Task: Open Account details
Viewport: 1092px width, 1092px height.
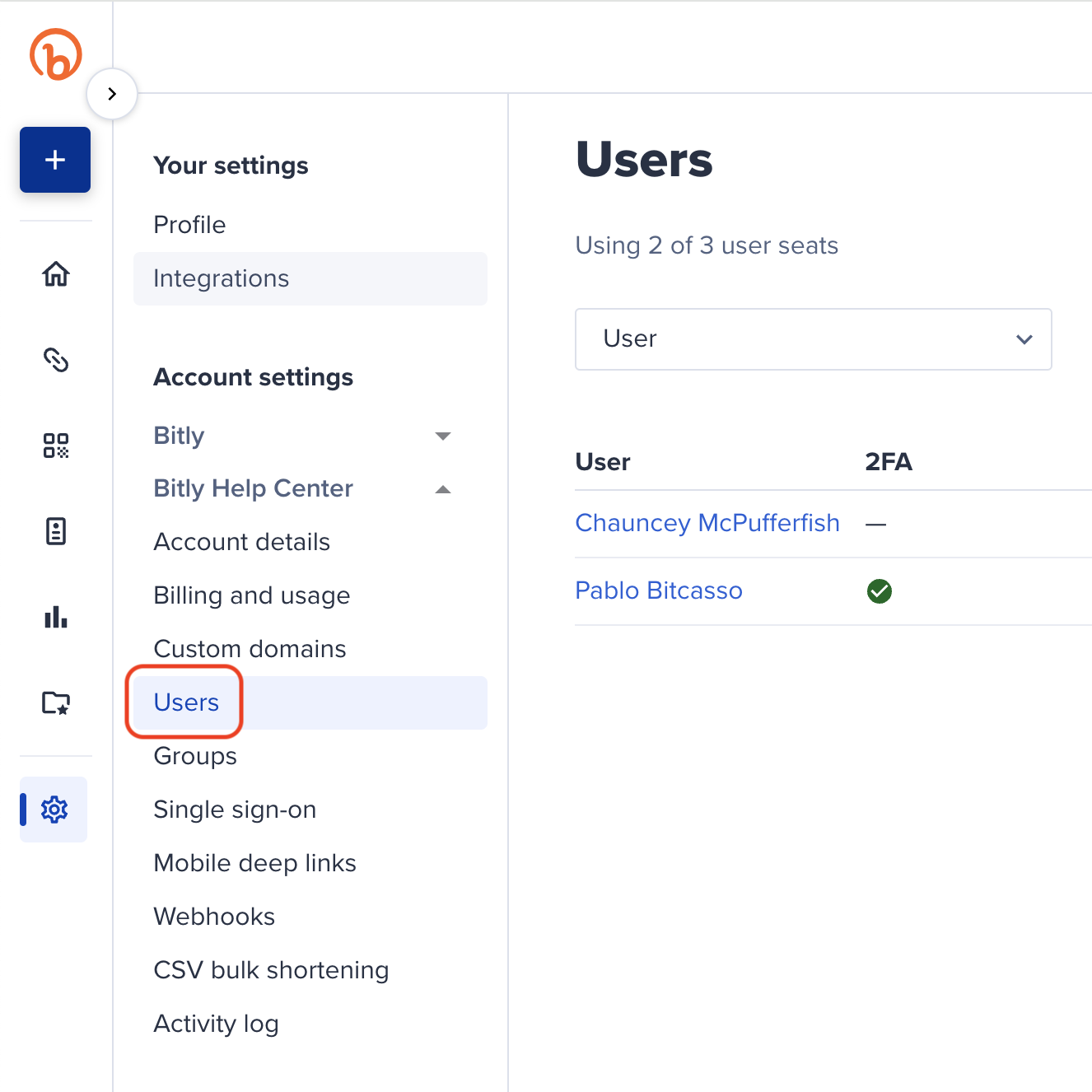Action: (242, 542)
